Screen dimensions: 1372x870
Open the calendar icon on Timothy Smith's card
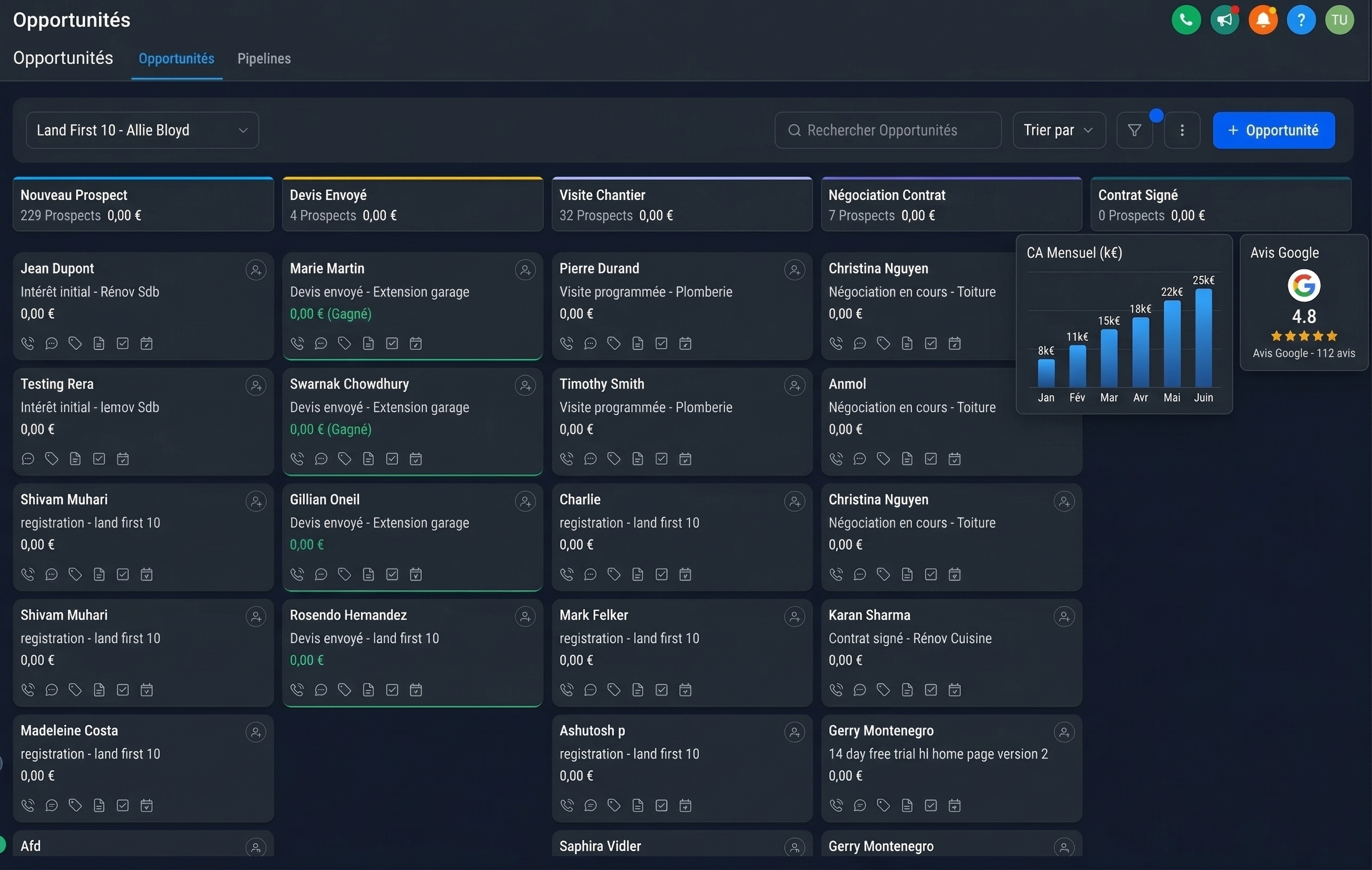(x=685, y=458)
